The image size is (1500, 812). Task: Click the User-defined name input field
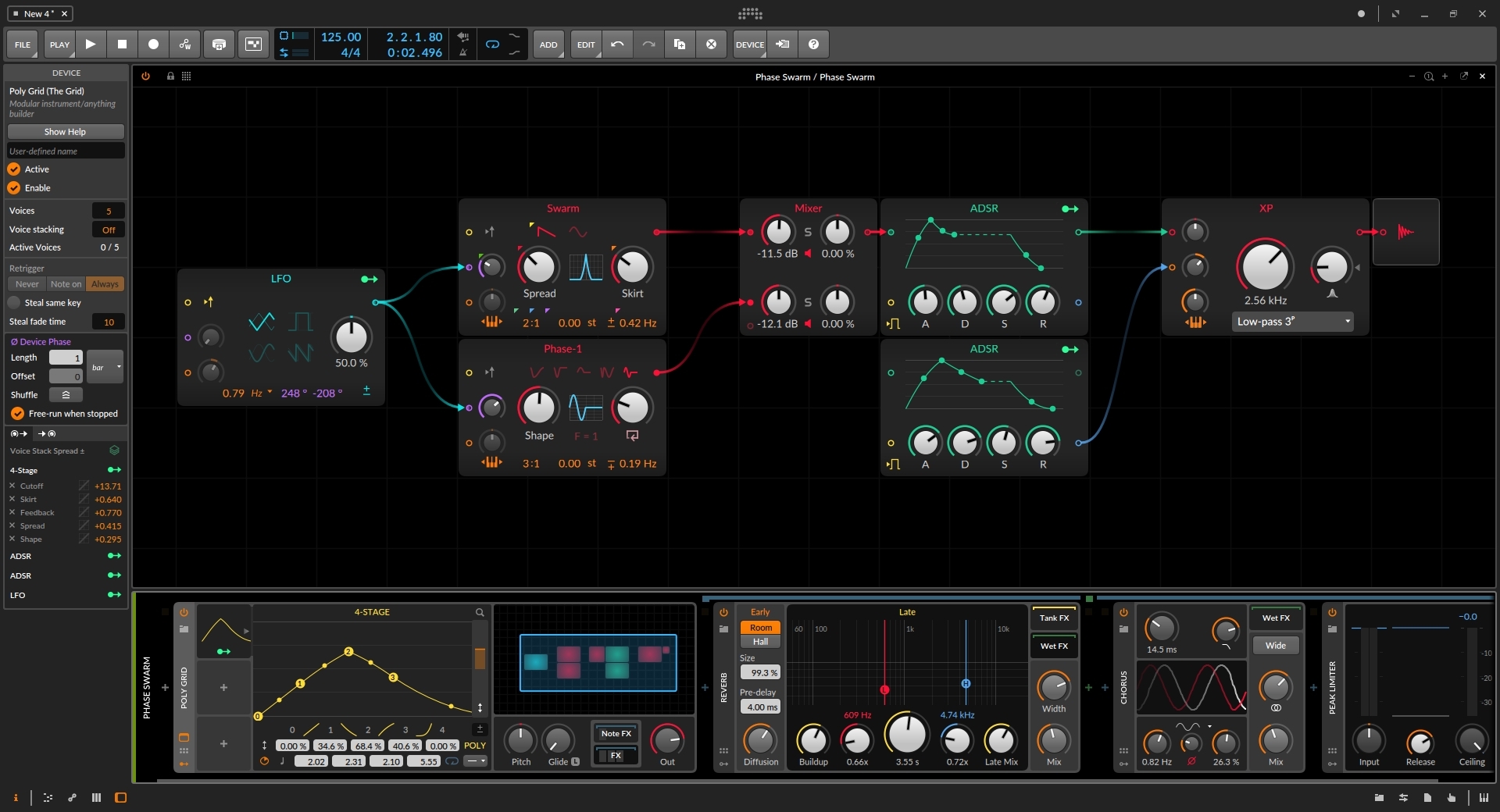pyautogui.click(x=66, y=151)
